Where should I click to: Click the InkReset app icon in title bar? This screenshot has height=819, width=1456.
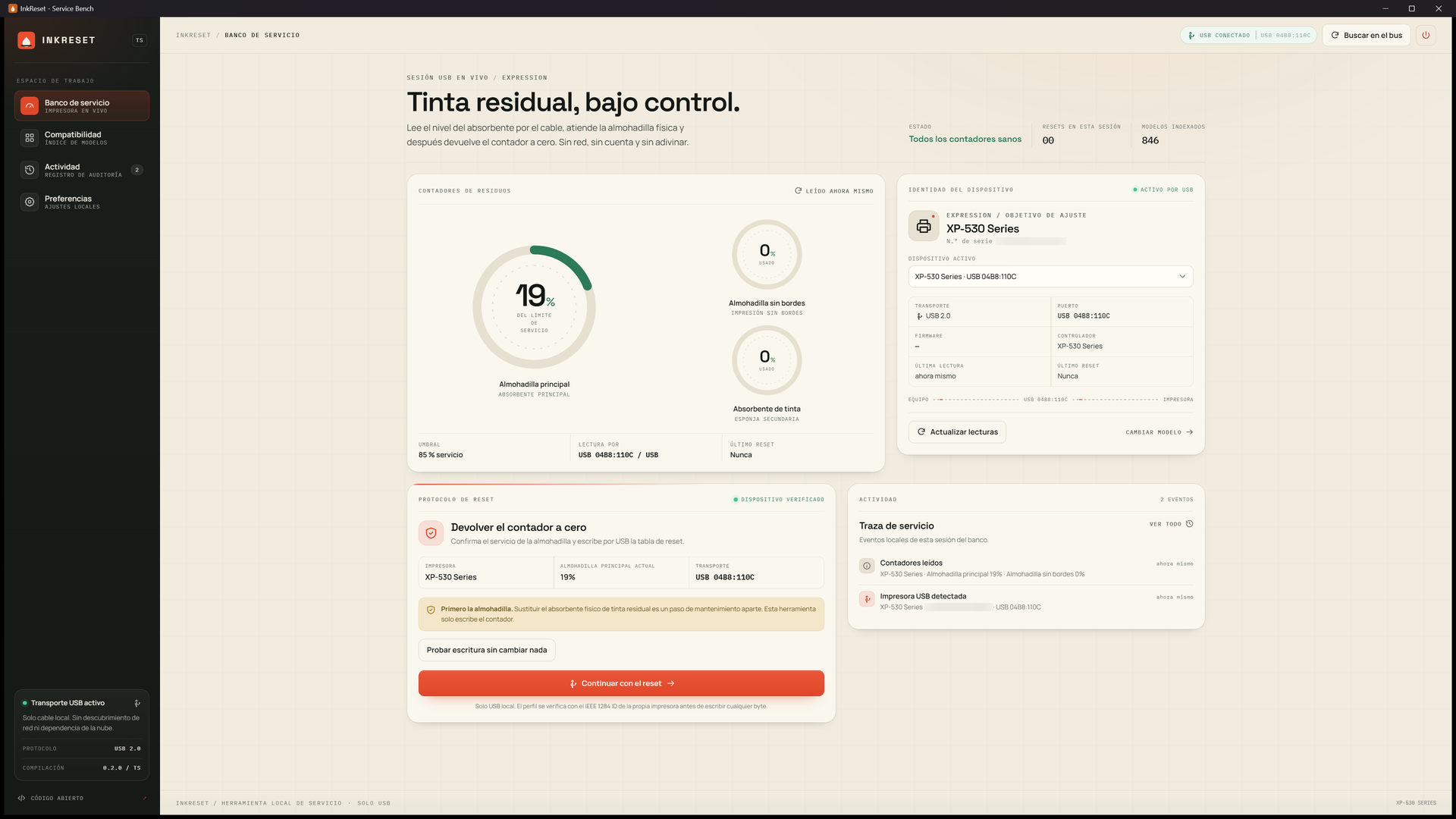pos(13,8)
